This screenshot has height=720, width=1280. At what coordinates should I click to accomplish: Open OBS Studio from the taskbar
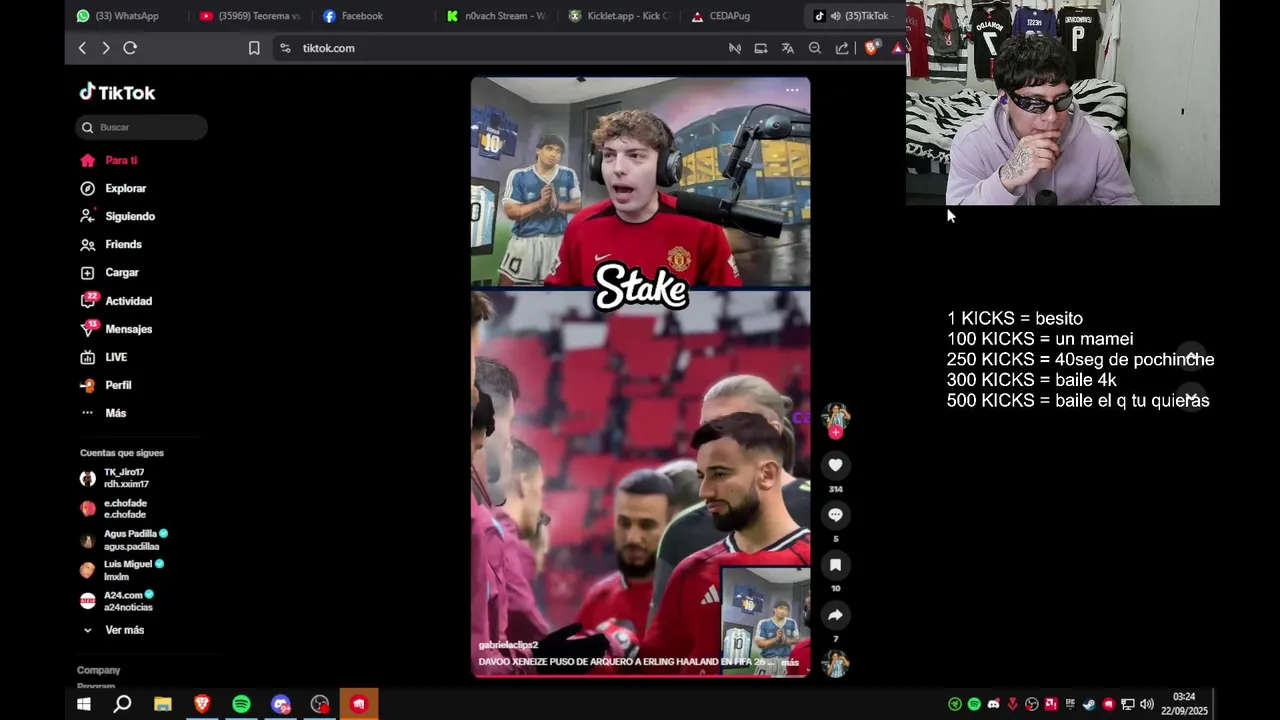[319, 704]
